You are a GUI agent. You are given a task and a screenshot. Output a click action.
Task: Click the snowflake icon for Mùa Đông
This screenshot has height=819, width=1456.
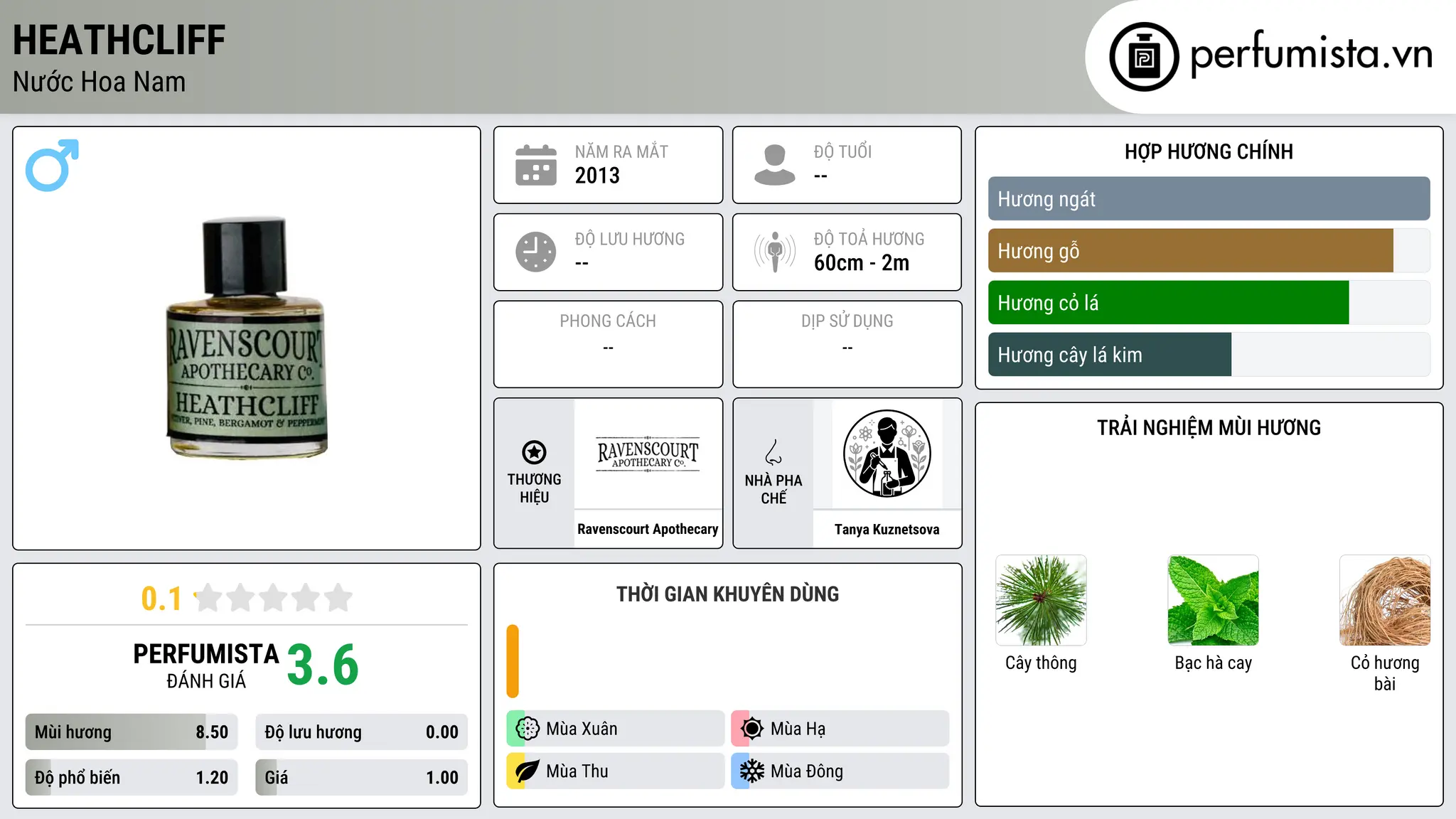click(x=752, y=771)
